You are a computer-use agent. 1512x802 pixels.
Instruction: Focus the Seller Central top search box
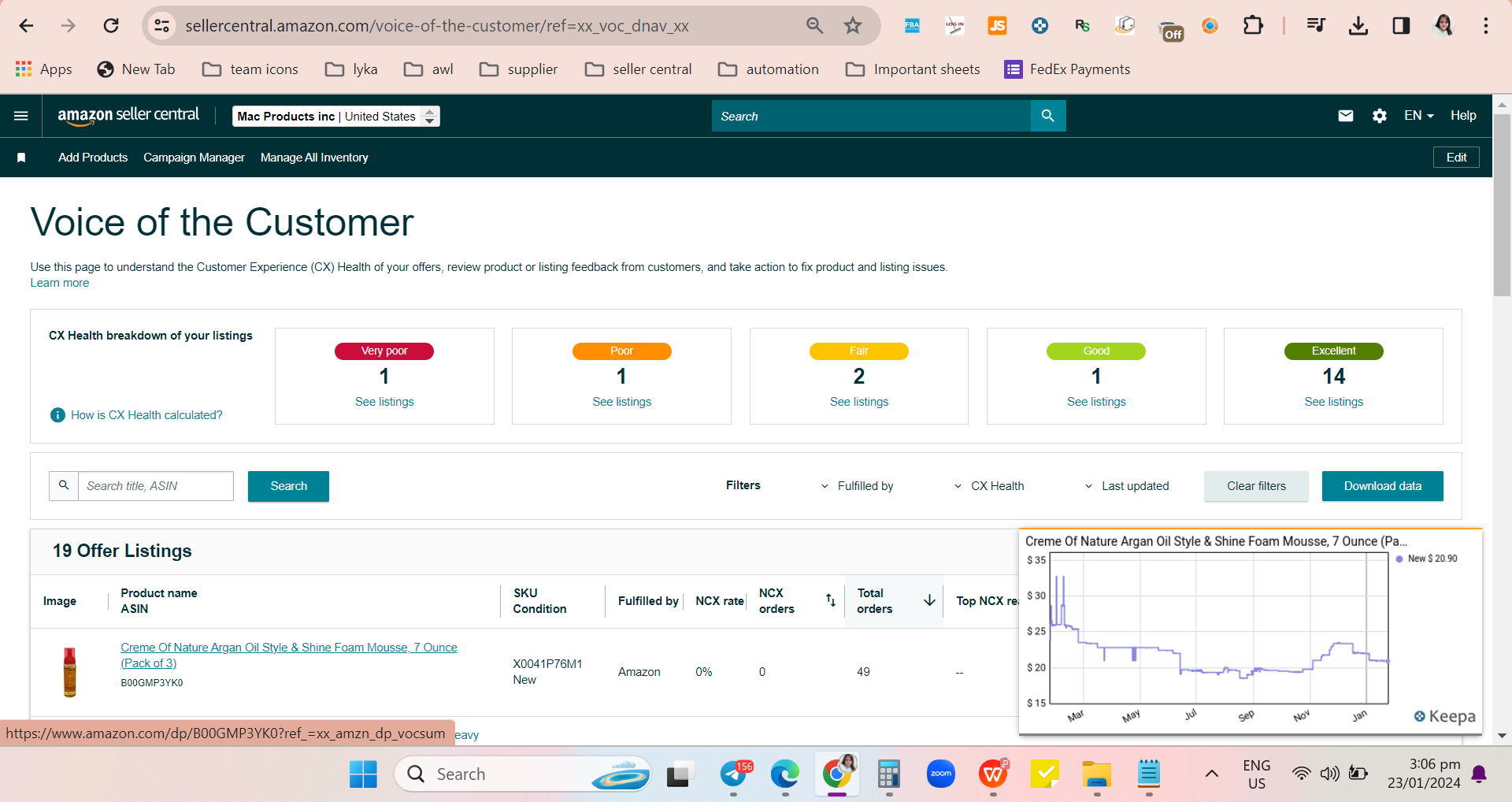coord(871,116)
